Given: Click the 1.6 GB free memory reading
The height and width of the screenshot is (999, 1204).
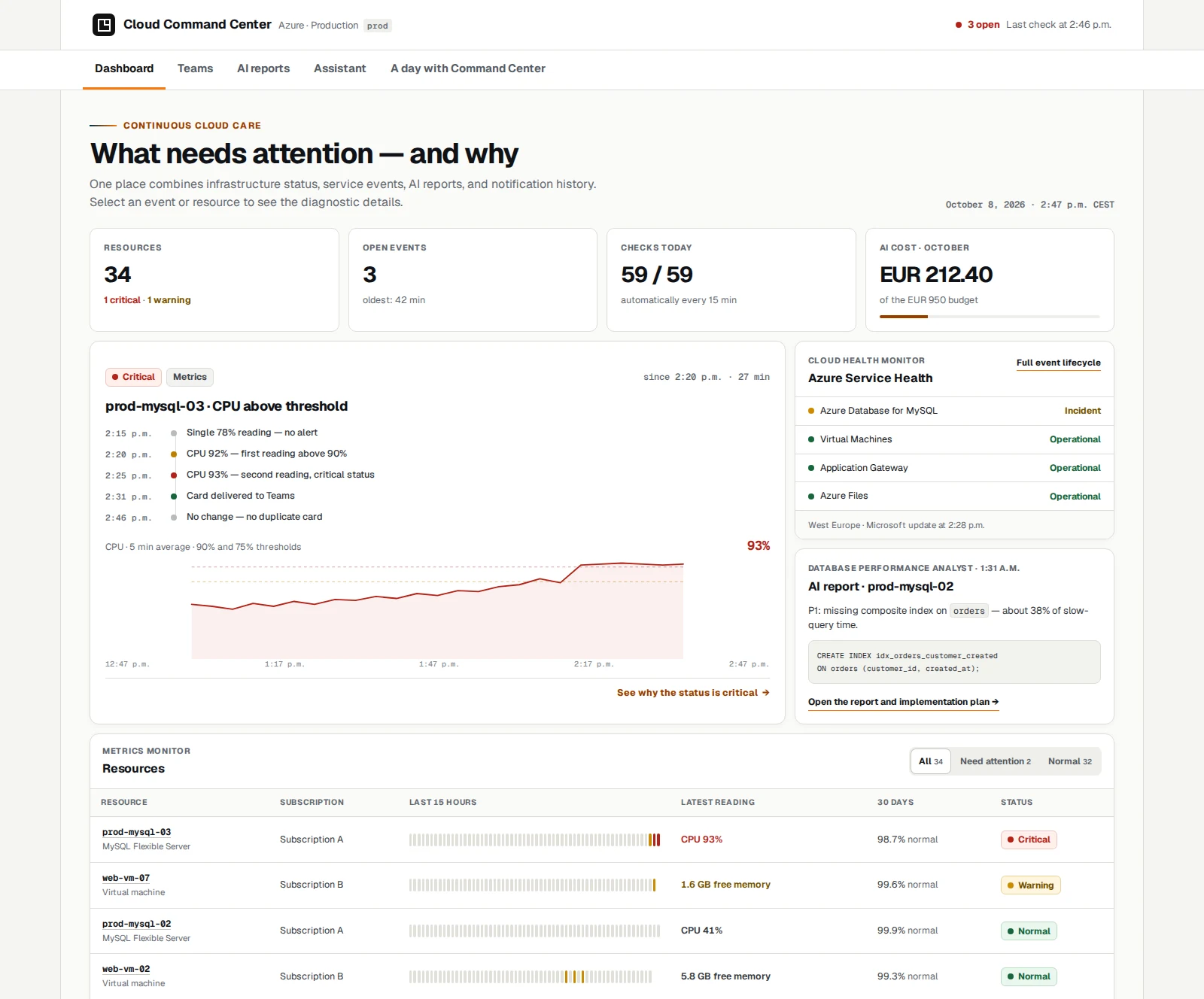Looking at the screenshot, I should [725, 885].
